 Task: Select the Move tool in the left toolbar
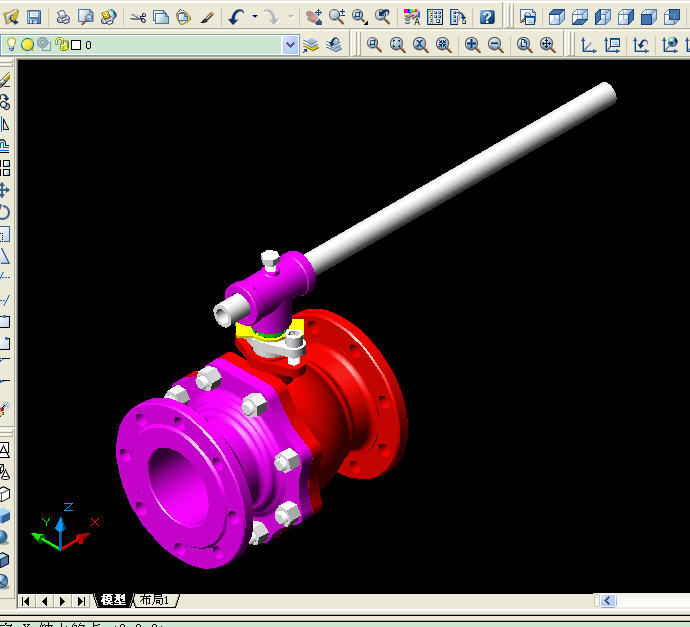pos(5,190)
